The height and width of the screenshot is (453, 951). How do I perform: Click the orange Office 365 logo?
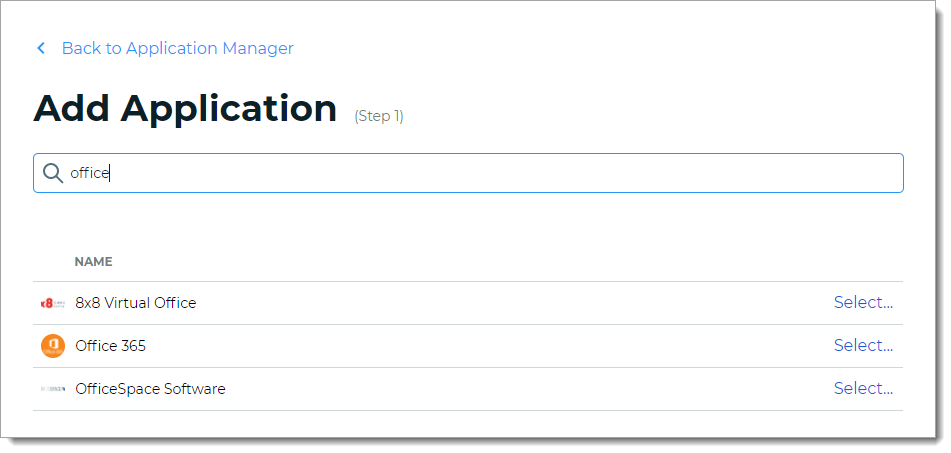53,346
